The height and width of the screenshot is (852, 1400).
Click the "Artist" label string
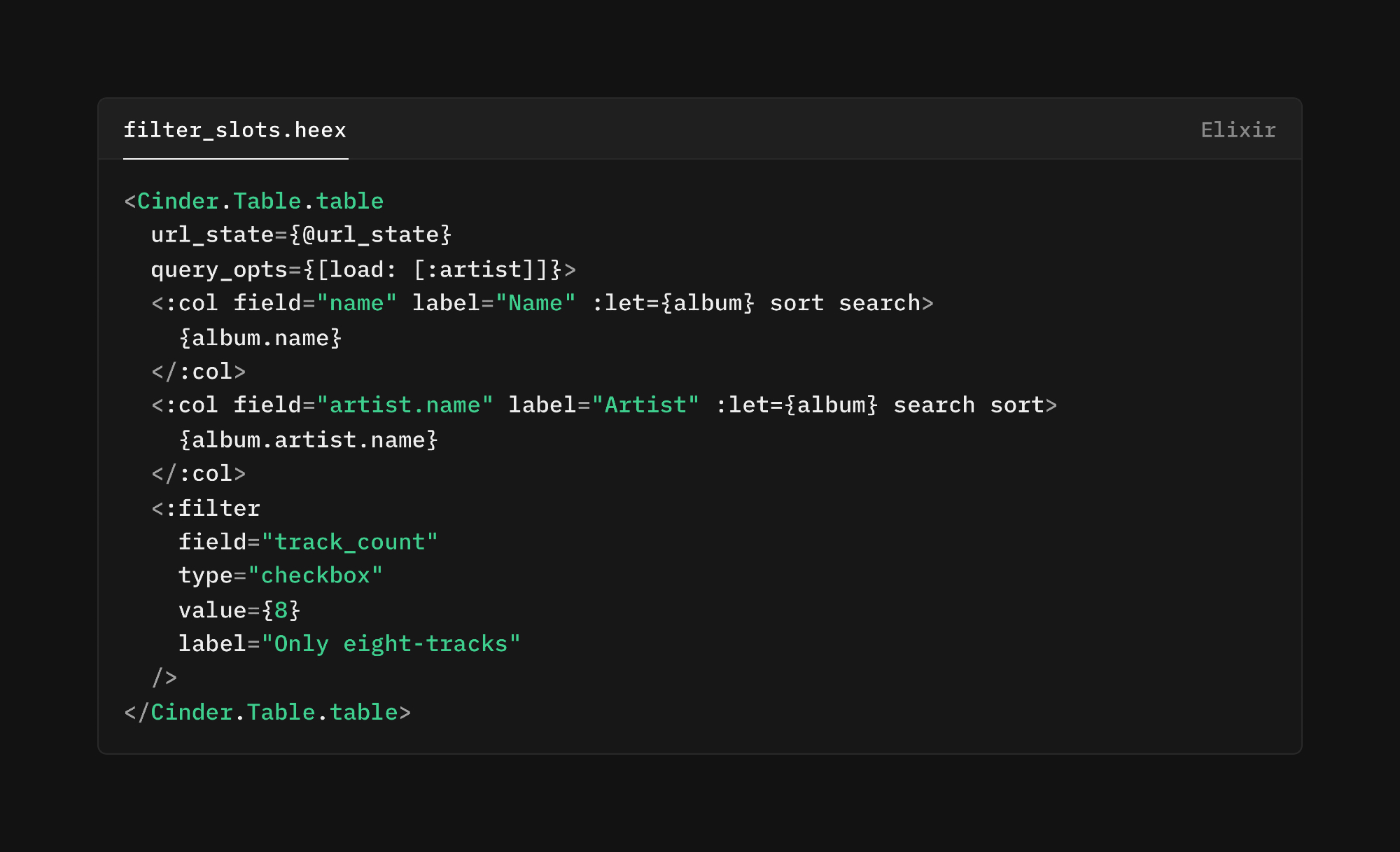click(645, 406)
